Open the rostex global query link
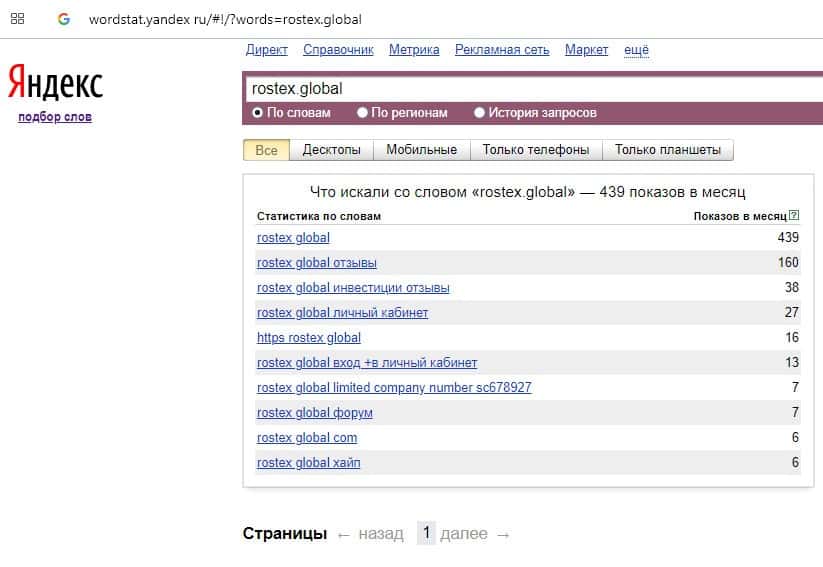823x567 pixels. pyautogui.click(x=293, y=238)
